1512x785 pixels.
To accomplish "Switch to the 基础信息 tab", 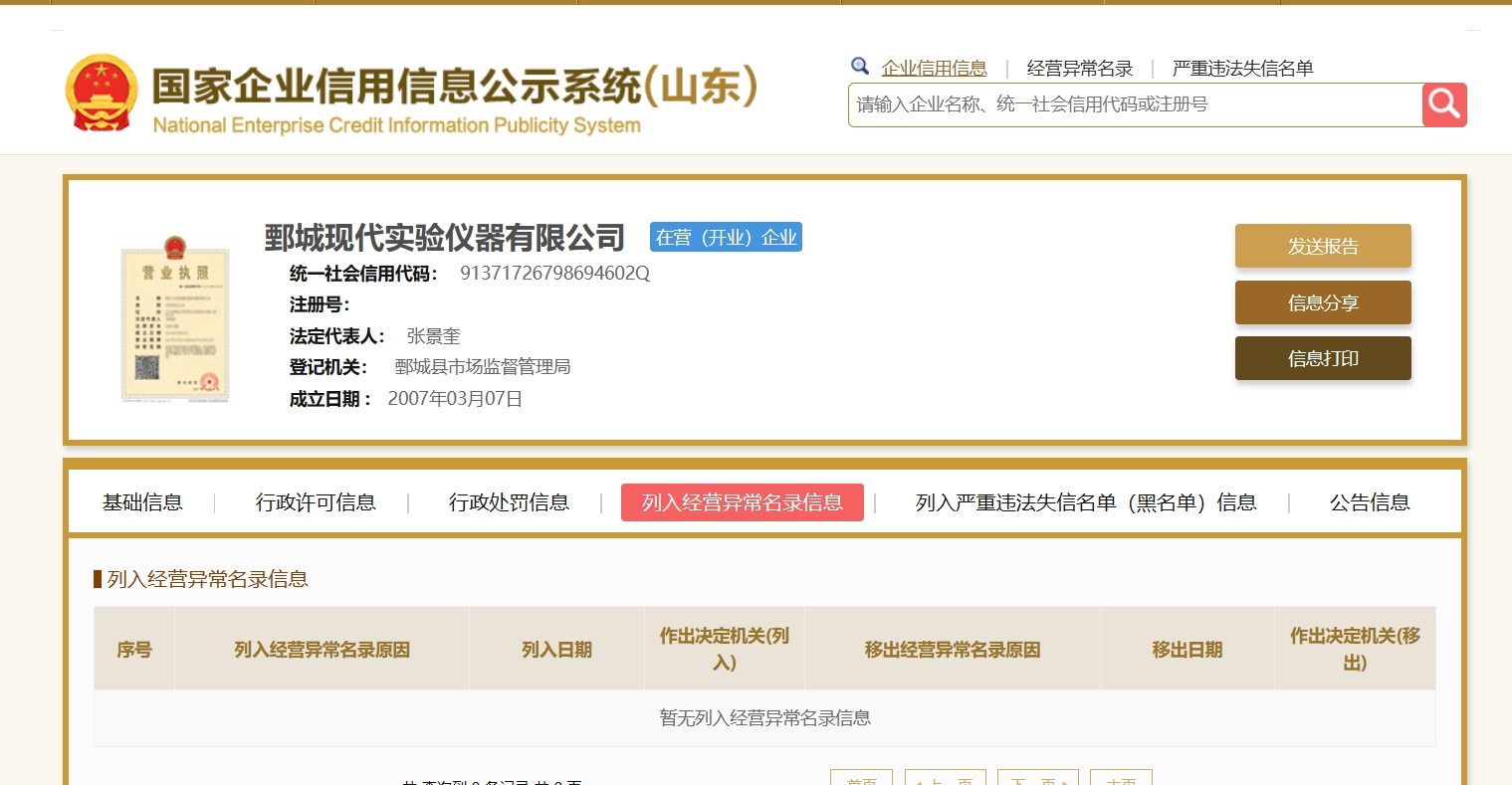I will pos(142,502).
